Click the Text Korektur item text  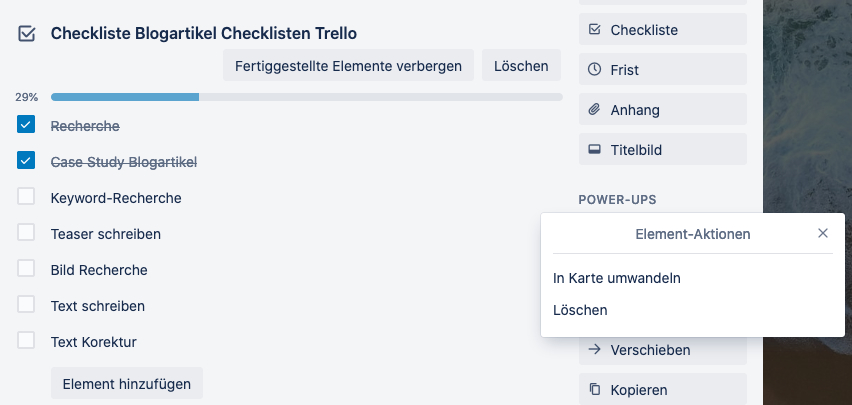[94, 342]
